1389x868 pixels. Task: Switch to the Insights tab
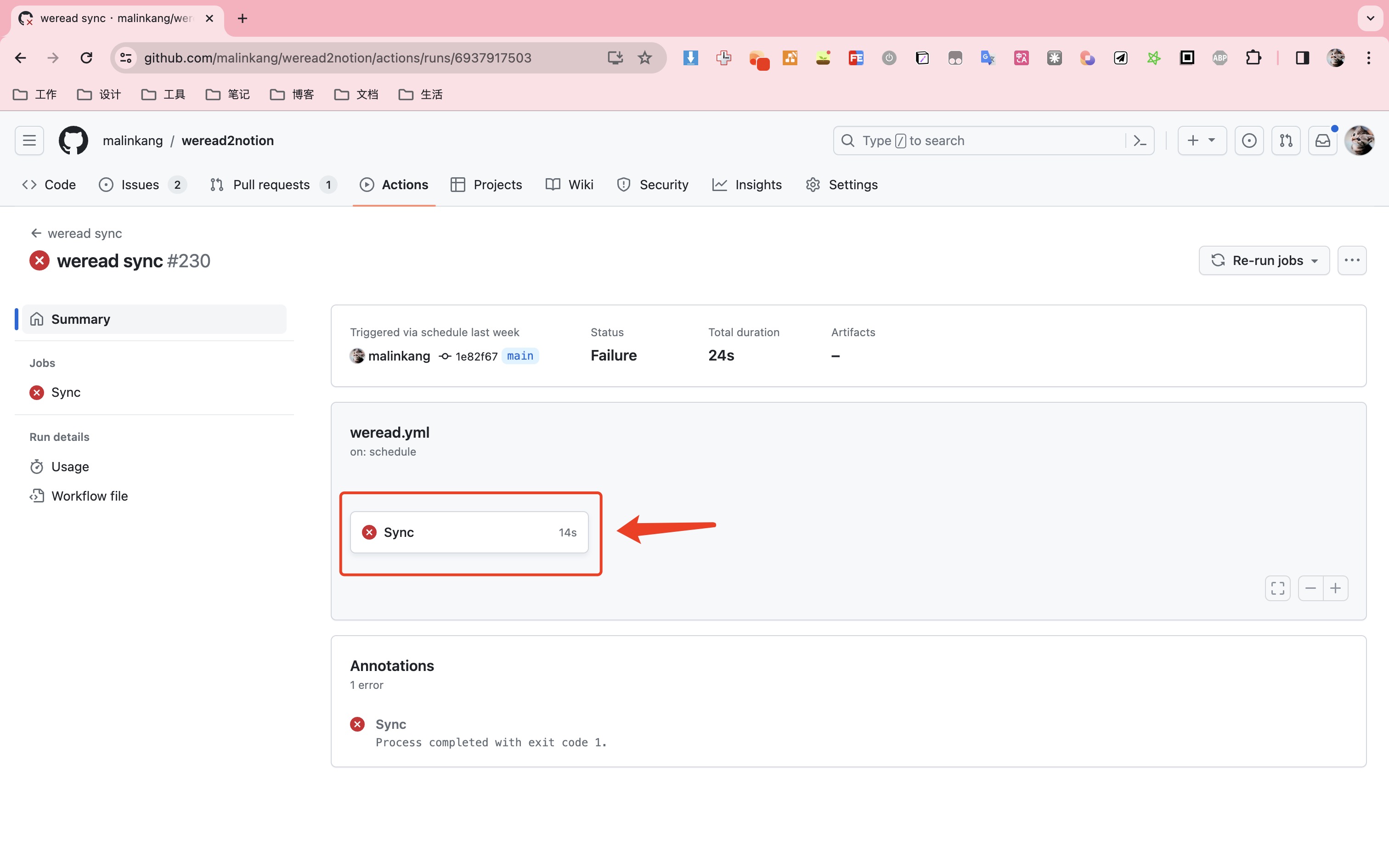(757, 185)
